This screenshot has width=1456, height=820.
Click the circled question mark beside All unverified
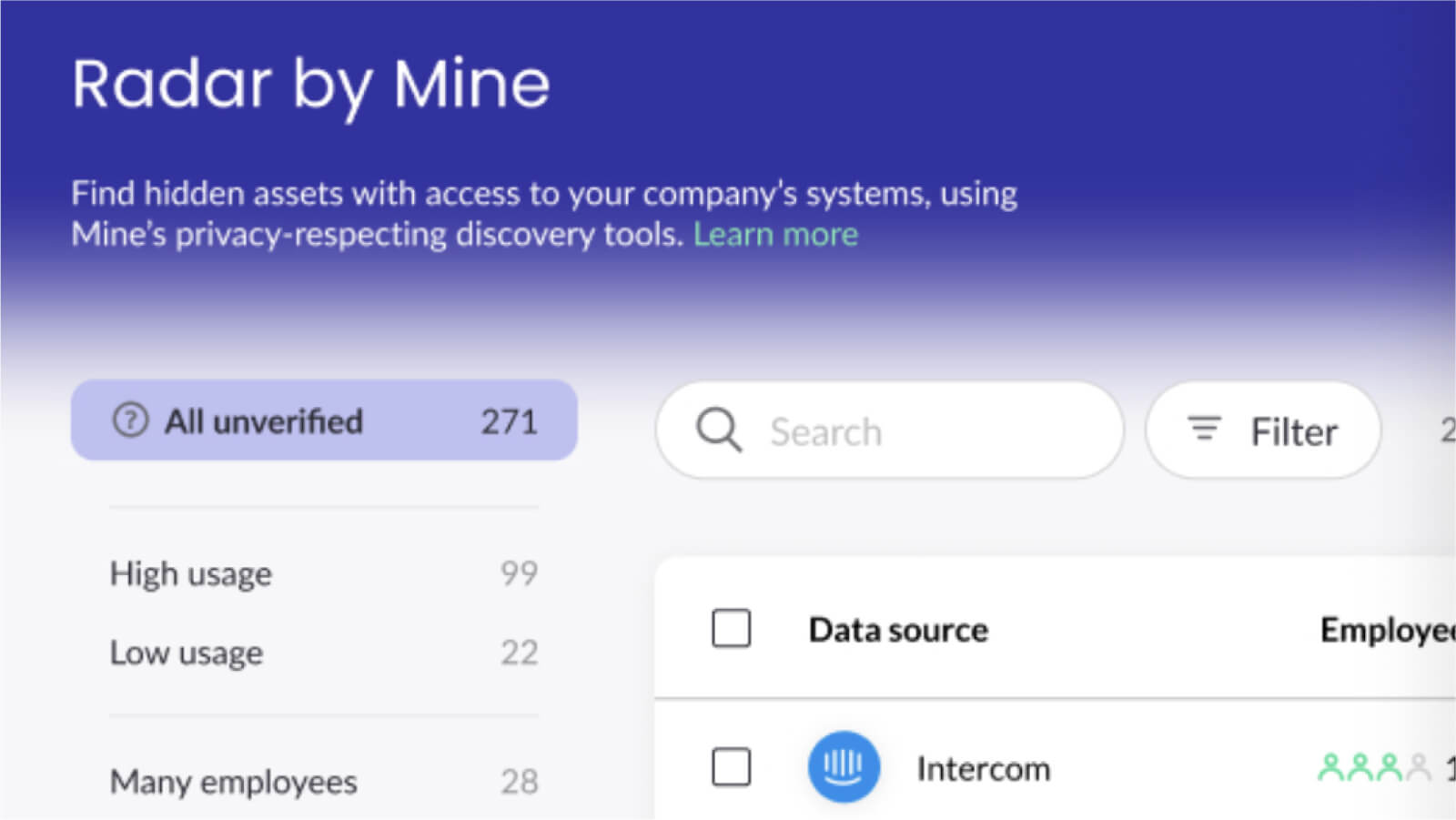132,420
